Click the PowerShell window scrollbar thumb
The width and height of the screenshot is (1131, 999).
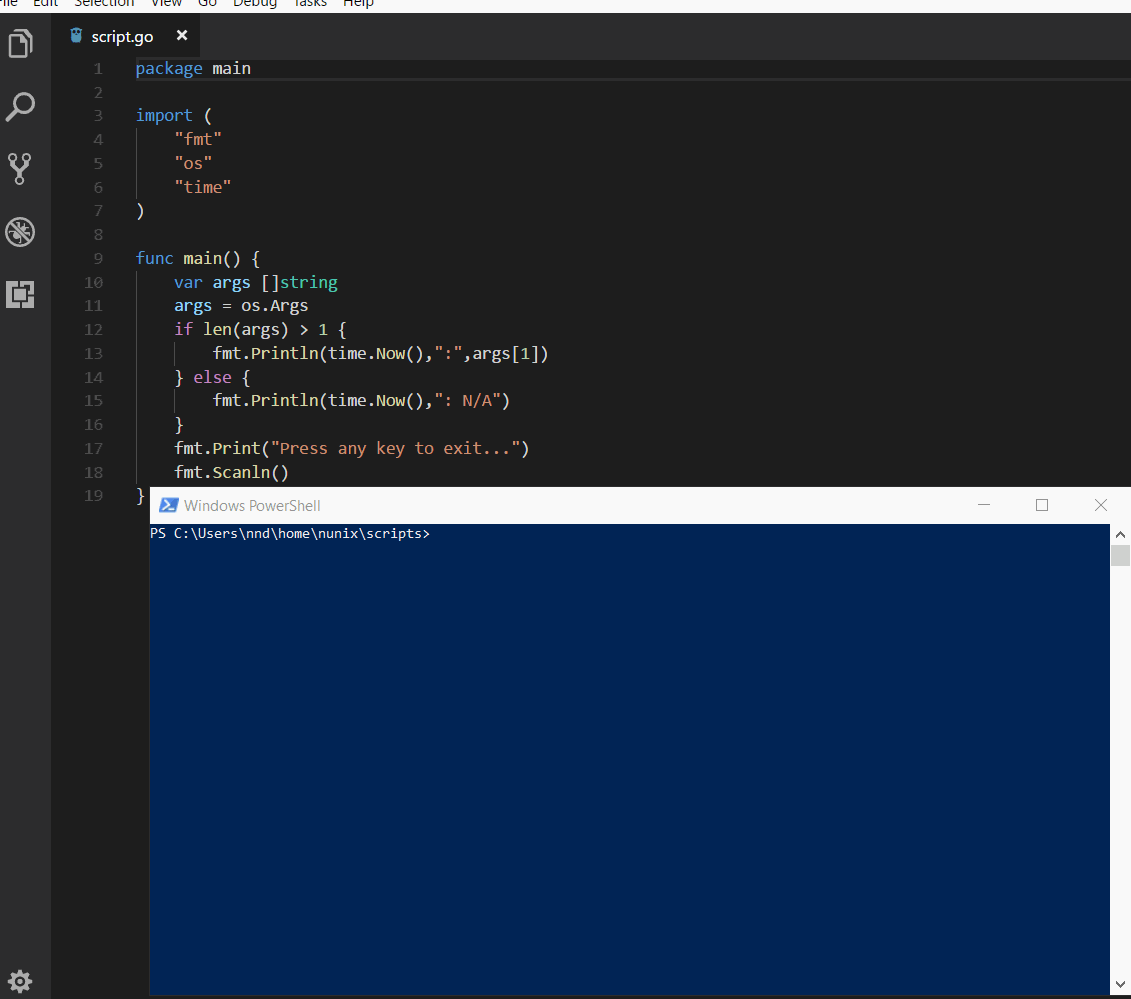click(x=1120, y=555)
